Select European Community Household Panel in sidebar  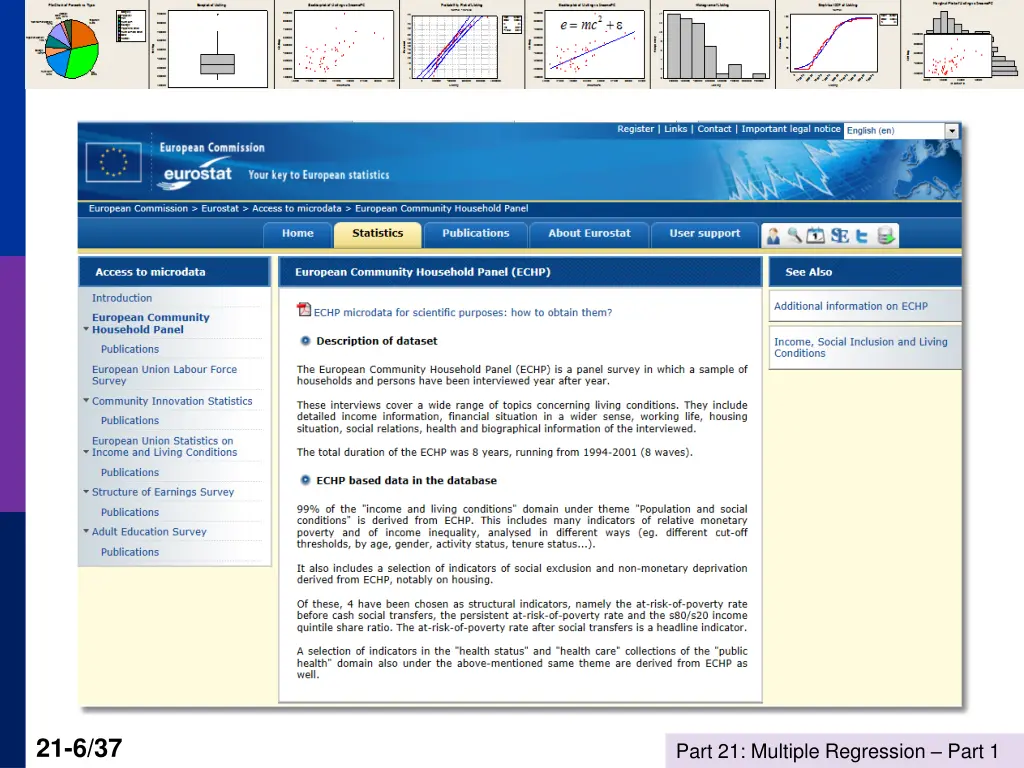(151, 323)
